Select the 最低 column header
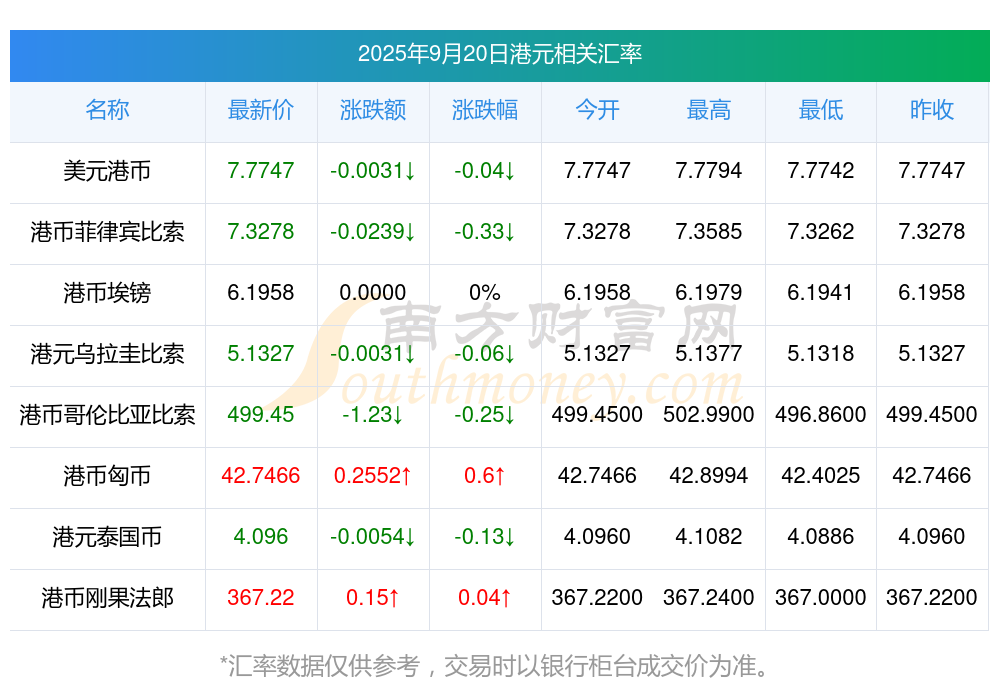The width and height of the screenshot is (1000, 698). tap(821, 110)
